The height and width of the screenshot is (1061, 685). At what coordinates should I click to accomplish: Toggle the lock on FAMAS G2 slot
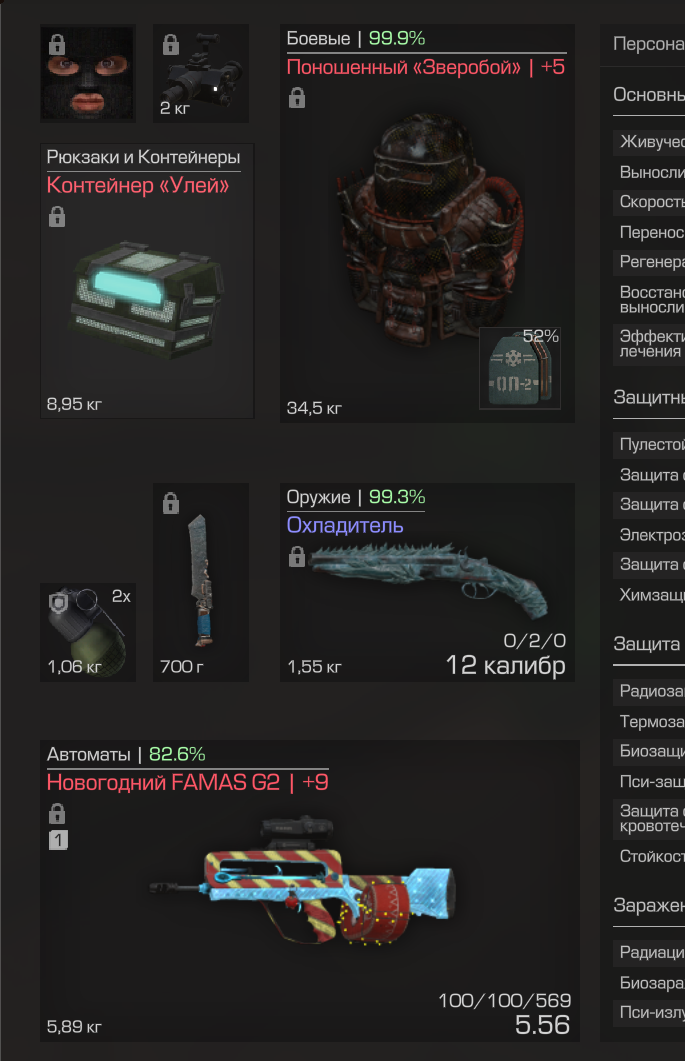(57, 813)
